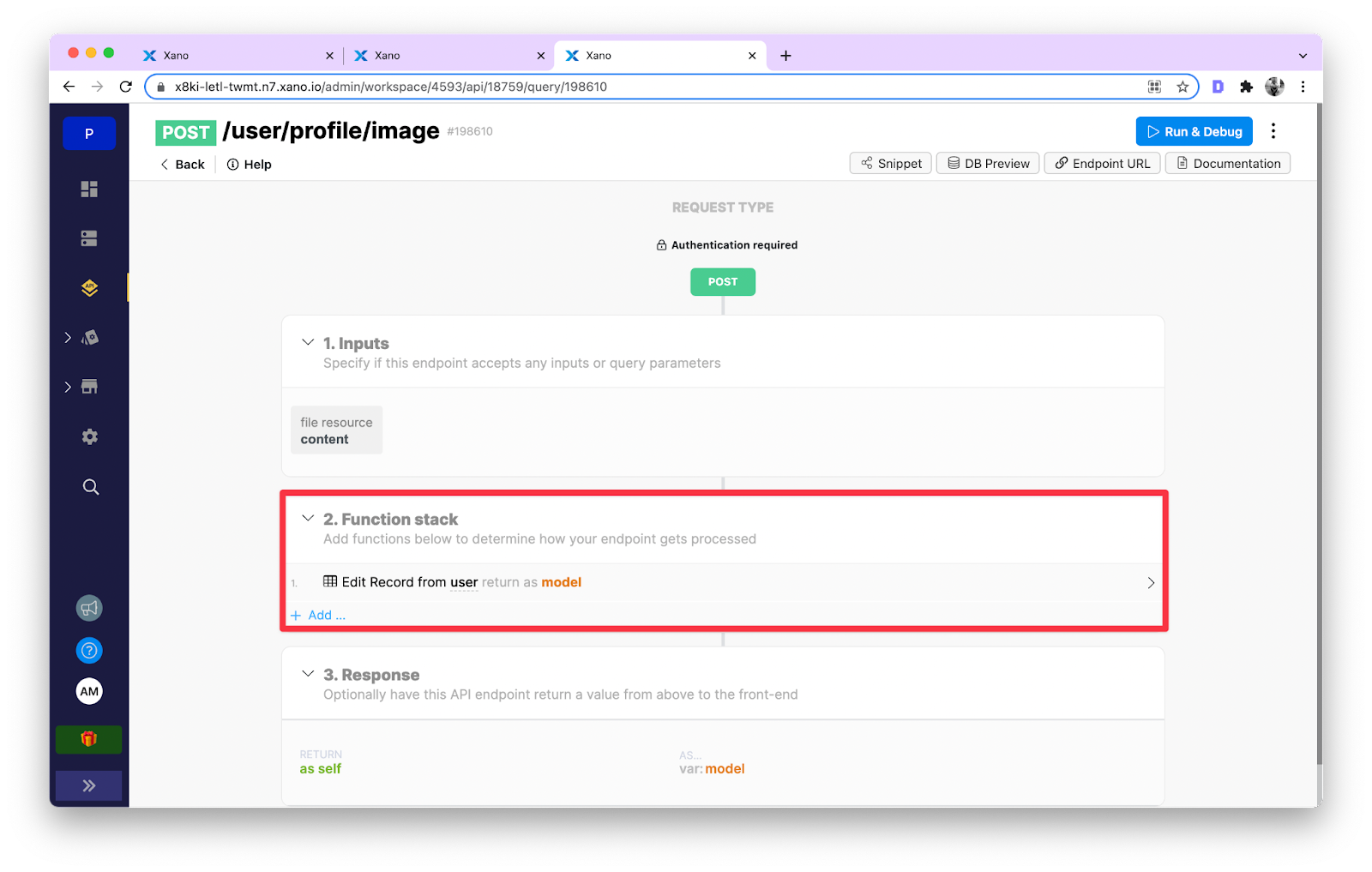
Task: Start a search using the magnifier icon
Action: pyautogui.click(x=89, y=486)
